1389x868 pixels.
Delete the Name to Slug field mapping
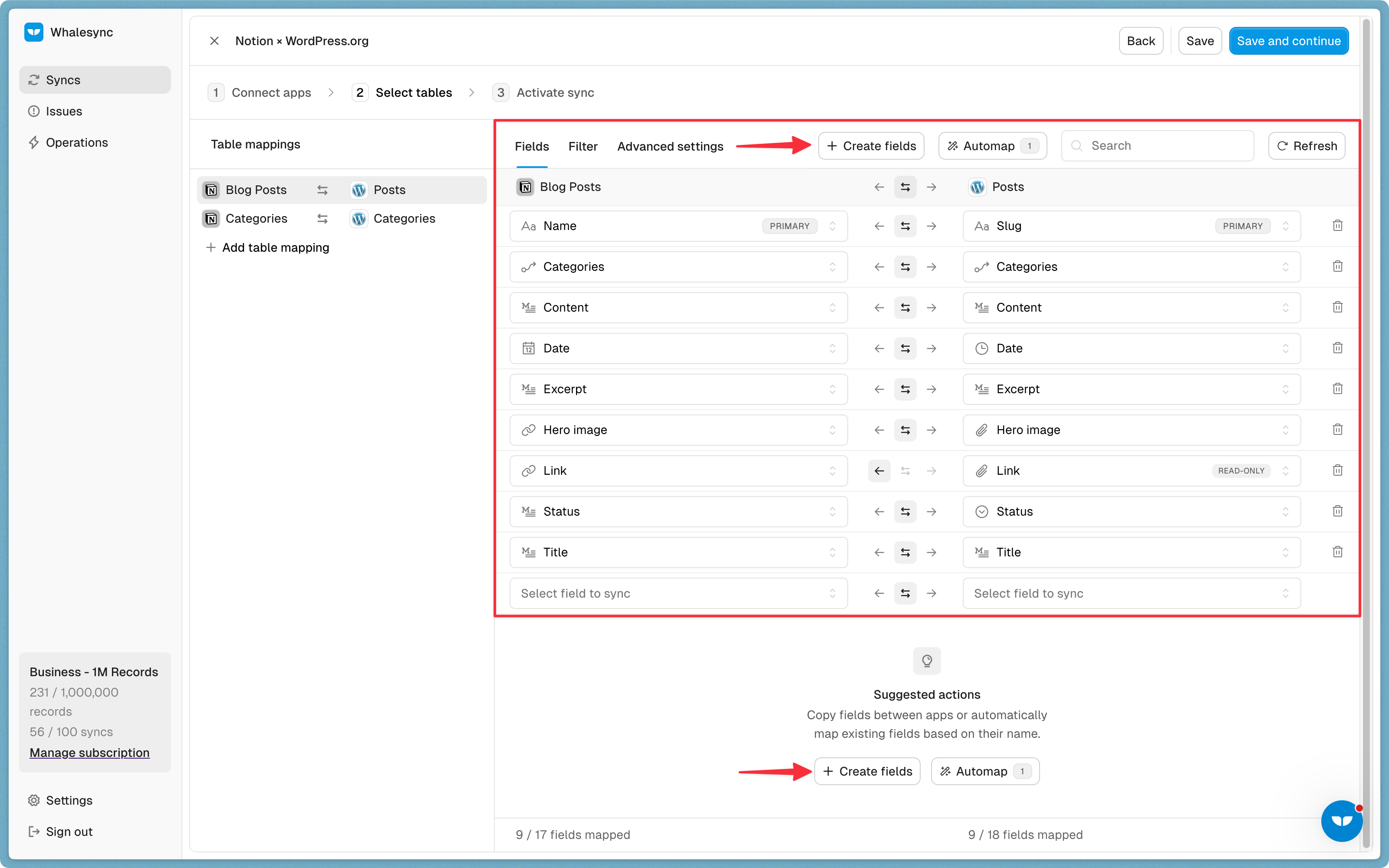(x=1337, y=226)
